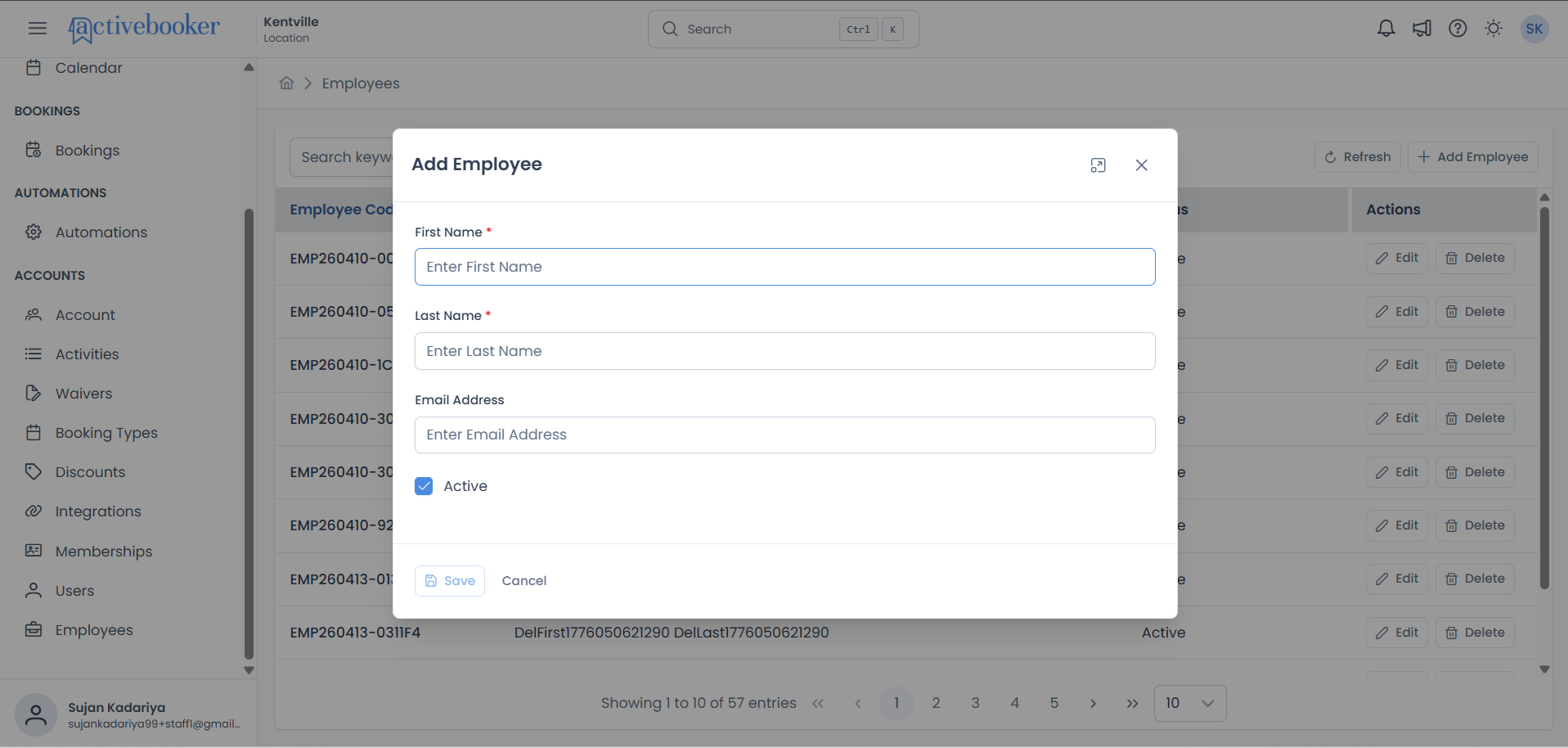
Task: Focus the Last Name input field
Action: coord(784,351)
